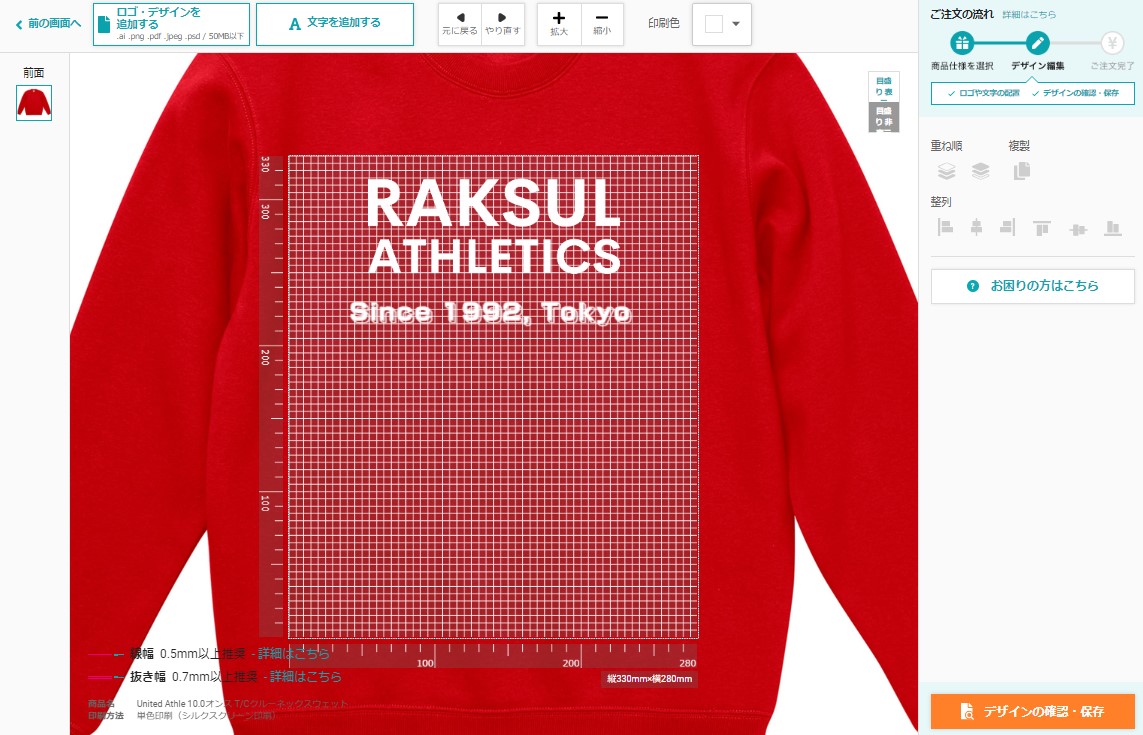
Task: Align objects to the left edge
Action: pyautogui.click(x=945, y=228)
